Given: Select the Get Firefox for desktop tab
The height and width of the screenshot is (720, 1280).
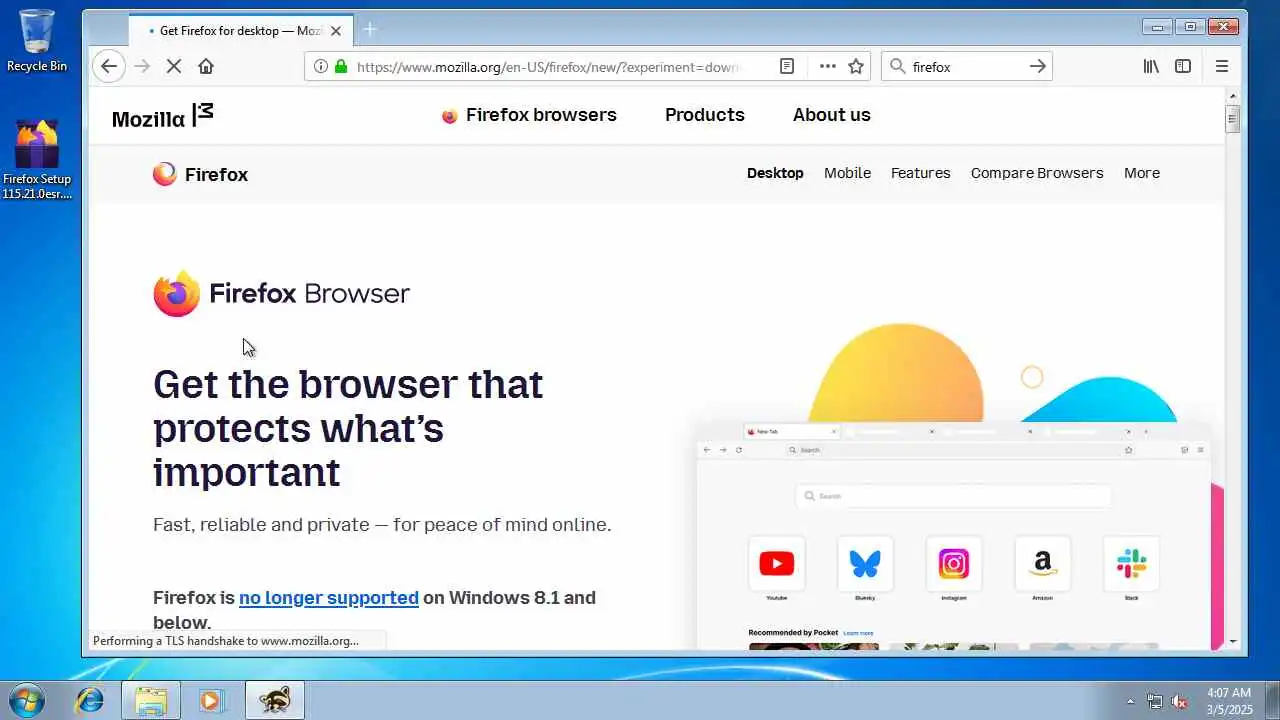Looking at the screenshot, I should pos(239,31).
